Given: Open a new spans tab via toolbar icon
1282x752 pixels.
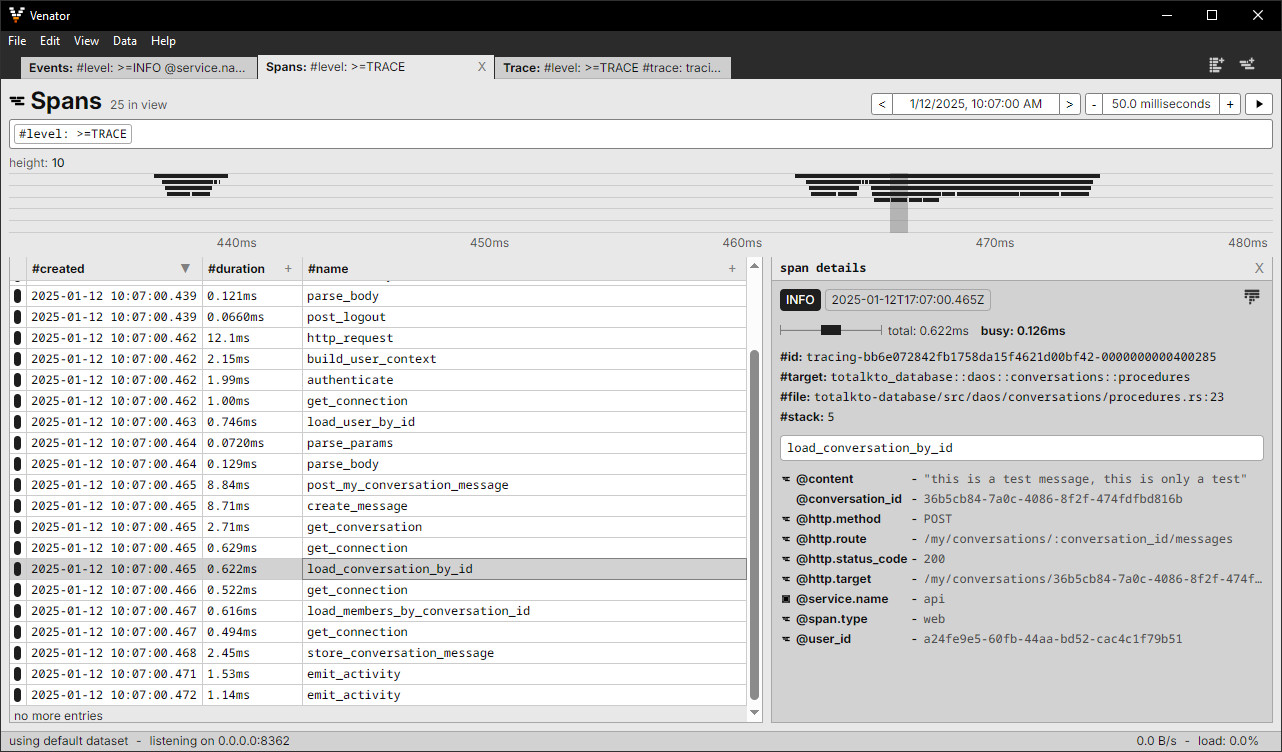Looking at the screenshot, I should tap(1247, 64).
